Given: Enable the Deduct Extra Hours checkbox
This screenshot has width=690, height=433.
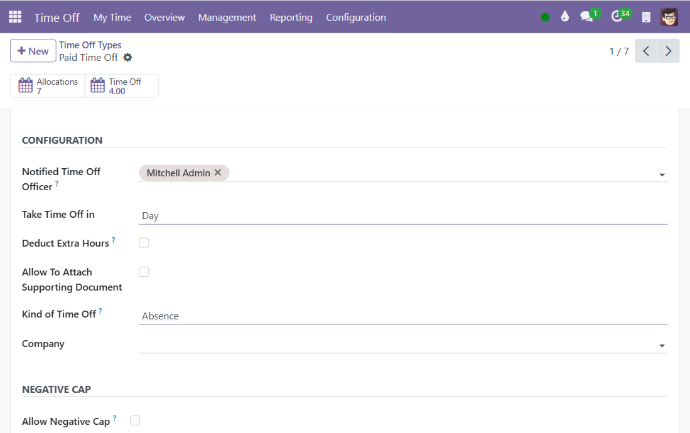Looking at the screenshot, I should (x=144, y=243).
